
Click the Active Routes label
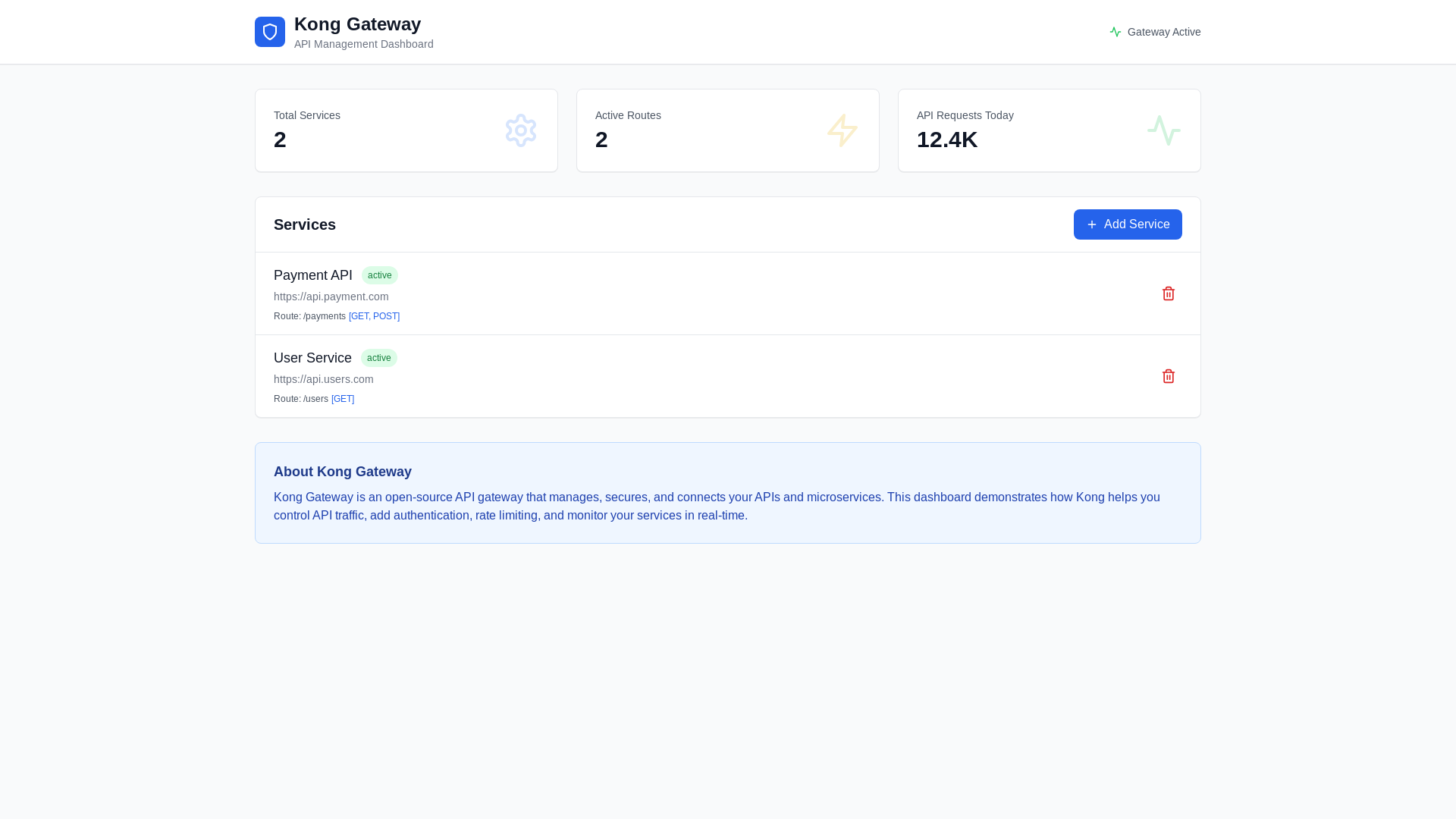[628, 115]
